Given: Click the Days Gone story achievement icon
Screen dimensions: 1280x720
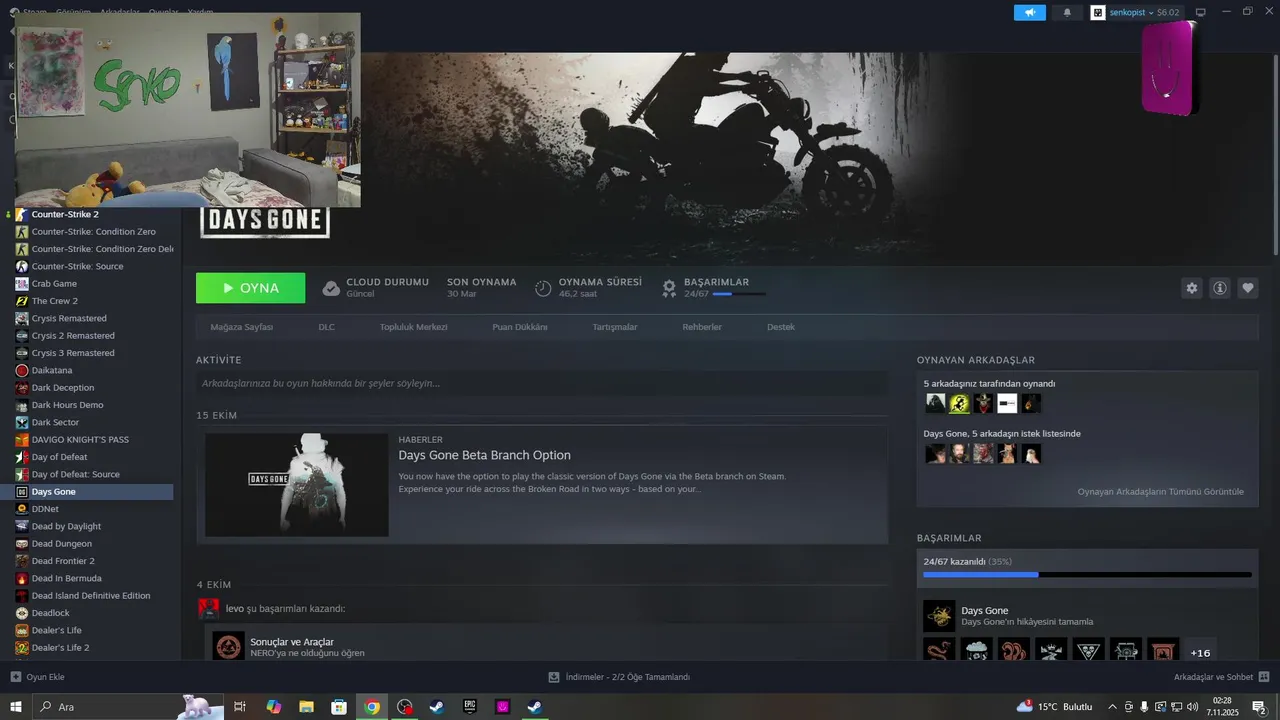Looking at the screenshot, I should [939, 616].
